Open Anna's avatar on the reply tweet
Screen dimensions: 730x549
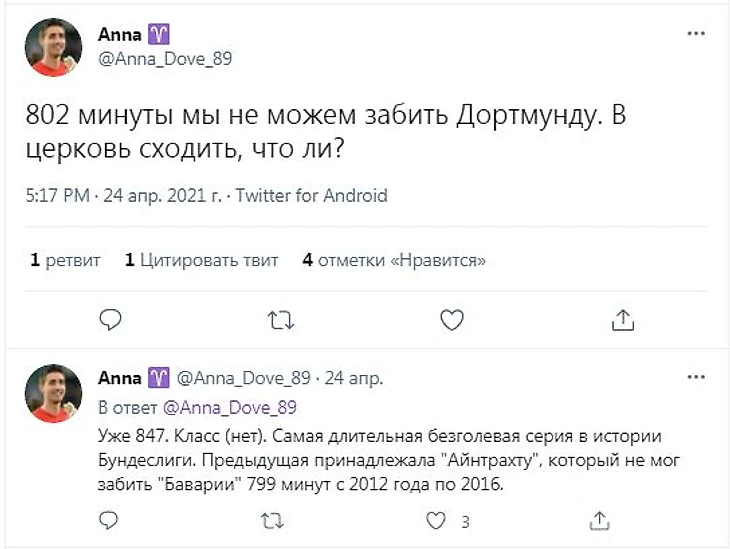(x=54, y=392)
